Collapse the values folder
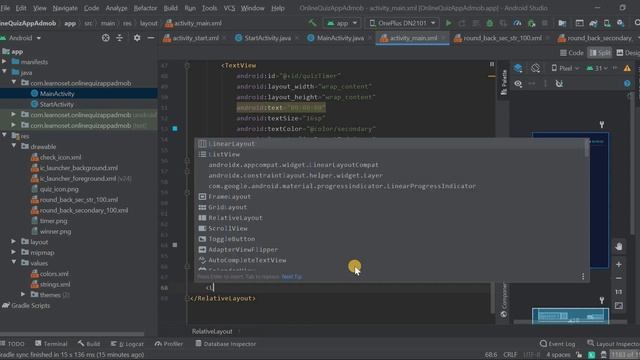 tap(14, 262)
